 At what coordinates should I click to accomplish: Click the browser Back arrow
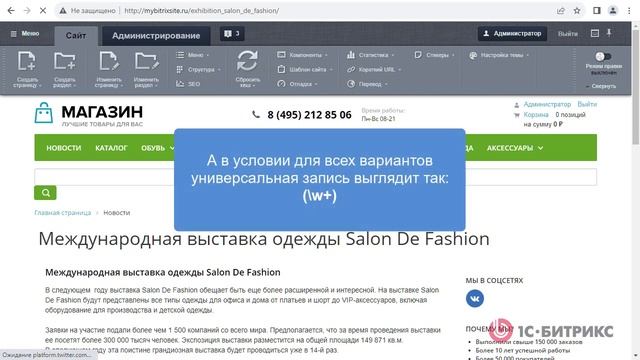[11, 11]
